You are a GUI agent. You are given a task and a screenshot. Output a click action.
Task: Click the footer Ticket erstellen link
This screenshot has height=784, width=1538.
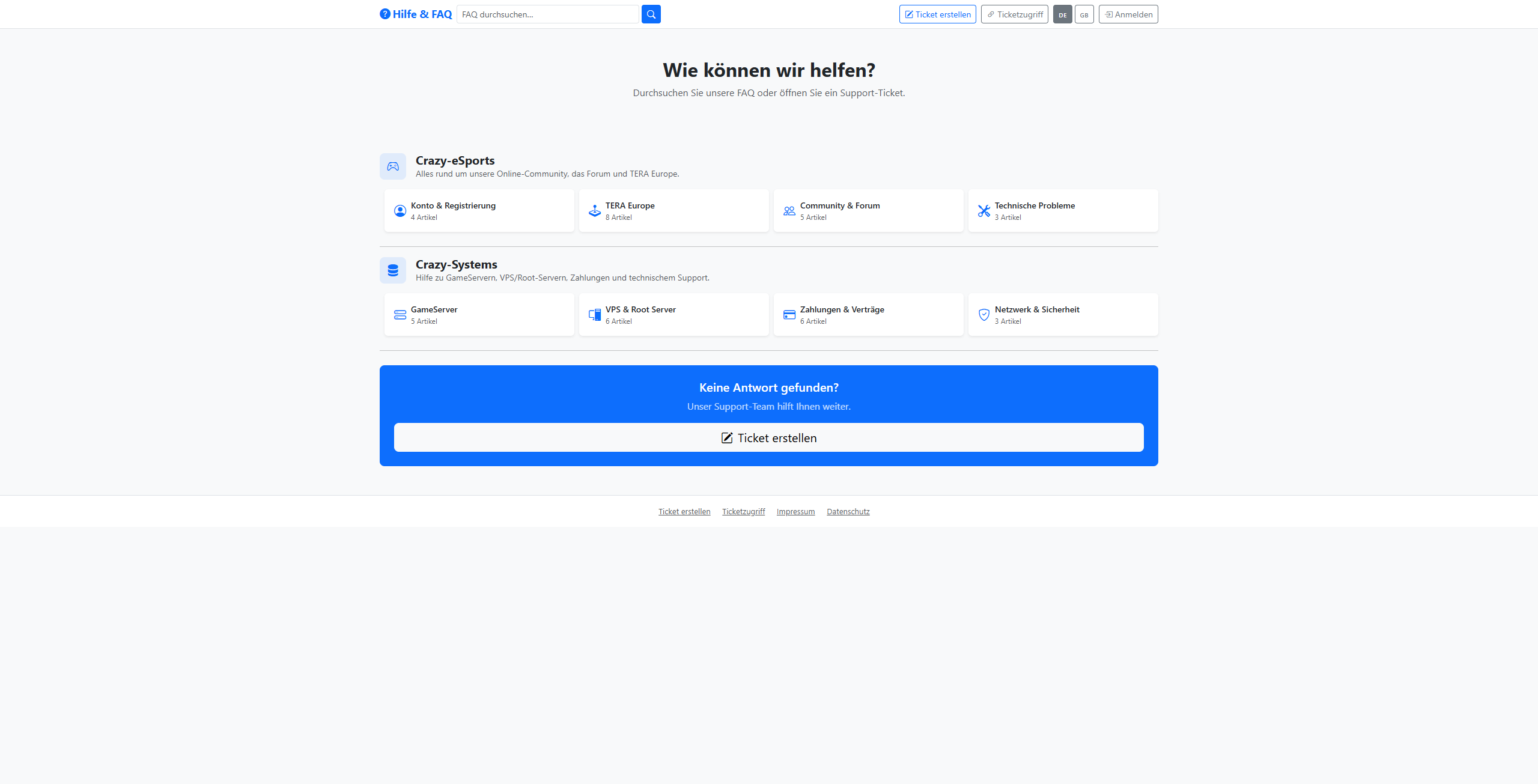coord(684,512)
